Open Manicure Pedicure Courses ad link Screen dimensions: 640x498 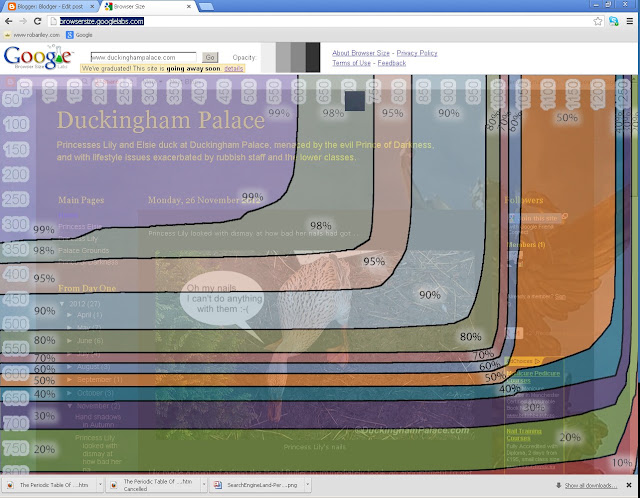[x=533, y=377]
